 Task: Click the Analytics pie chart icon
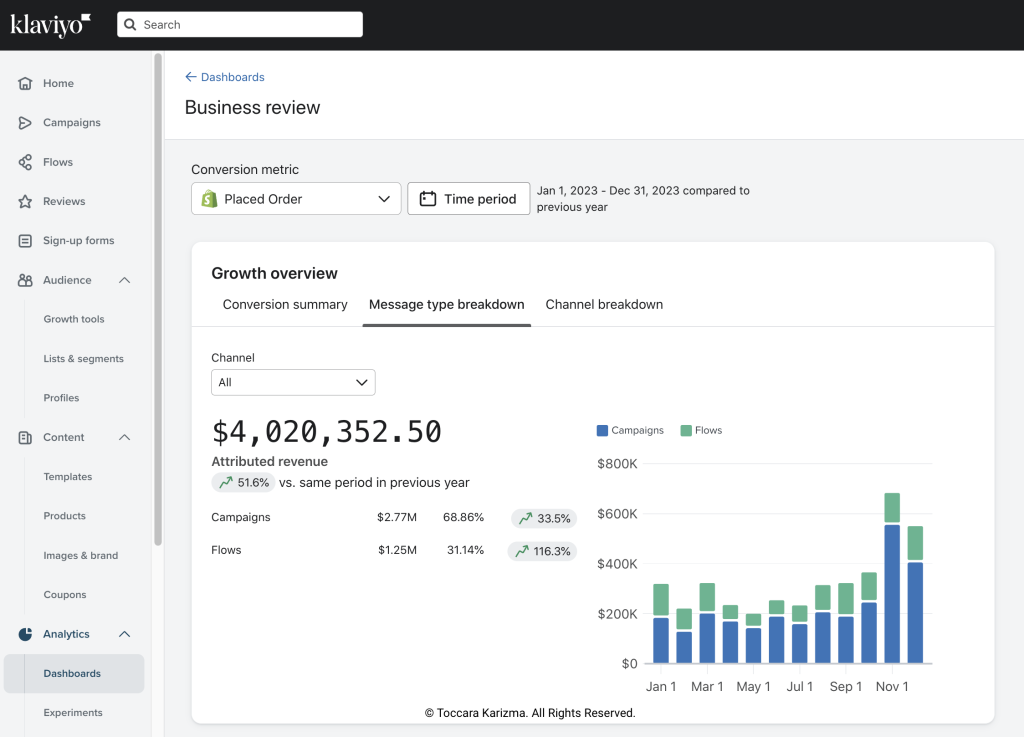coord(26,634)
